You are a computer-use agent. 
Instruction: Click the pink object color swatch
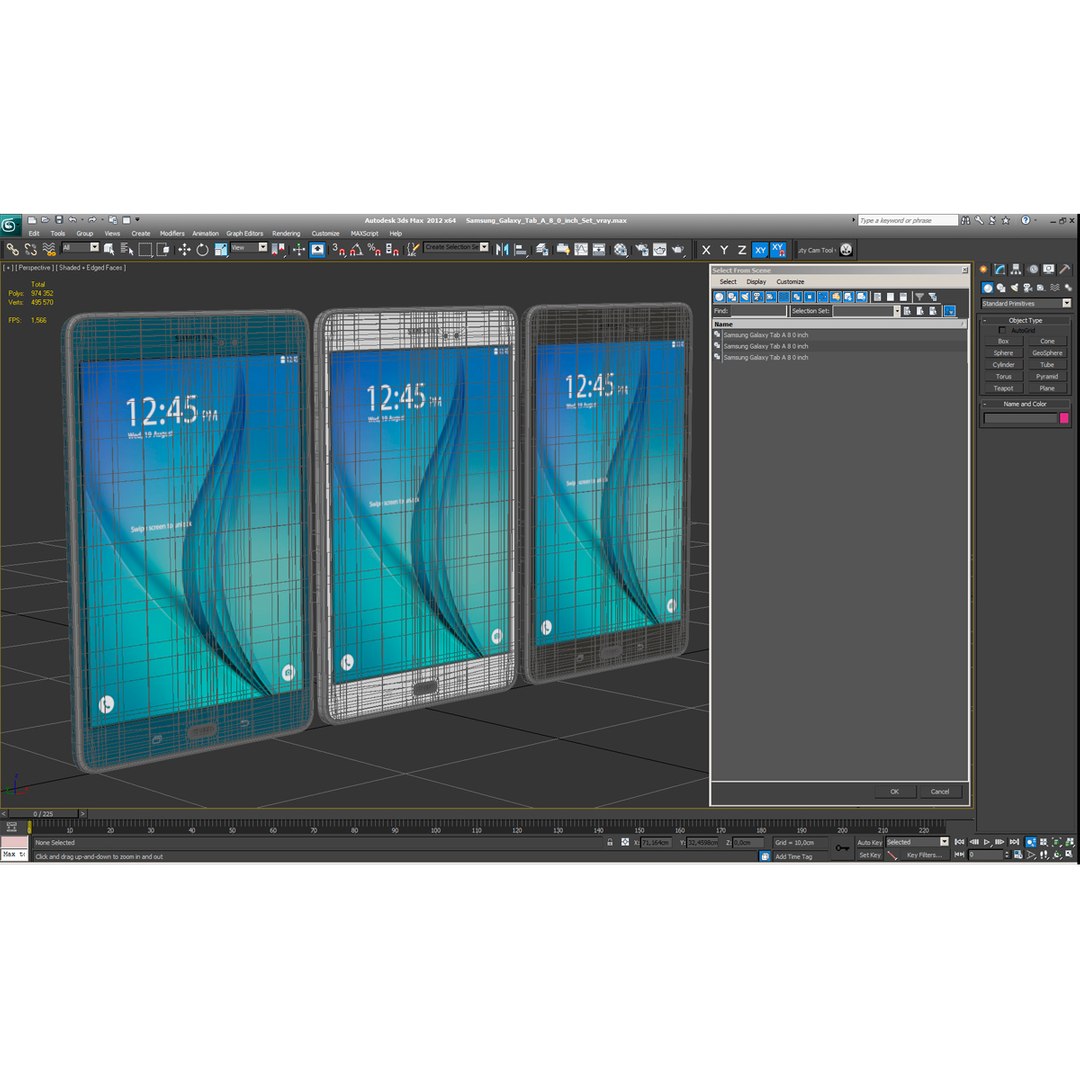click(1064, 418)
